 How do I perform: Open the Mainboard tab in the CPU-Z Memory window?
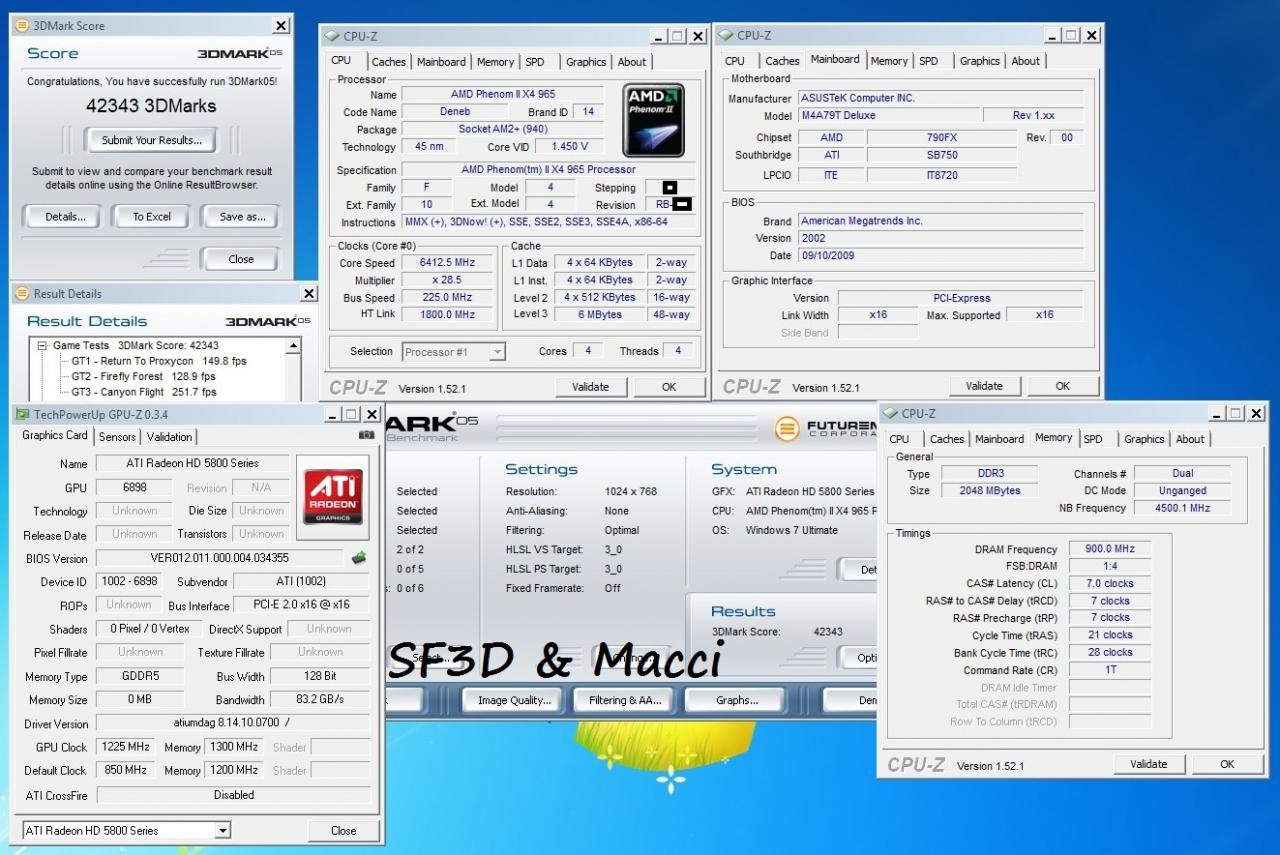pyautogui.click(x=1000, y=439)
